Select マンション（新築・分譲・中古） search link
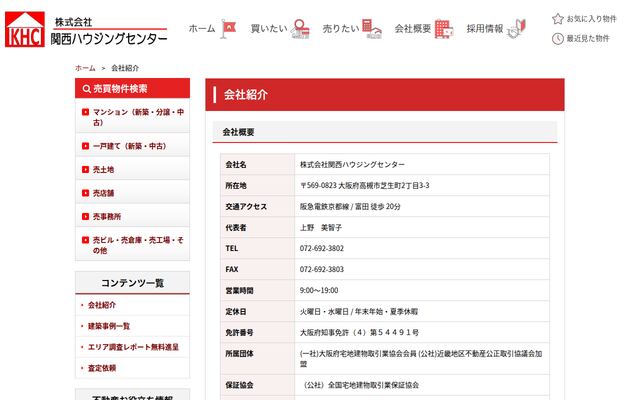 [138, 117]
